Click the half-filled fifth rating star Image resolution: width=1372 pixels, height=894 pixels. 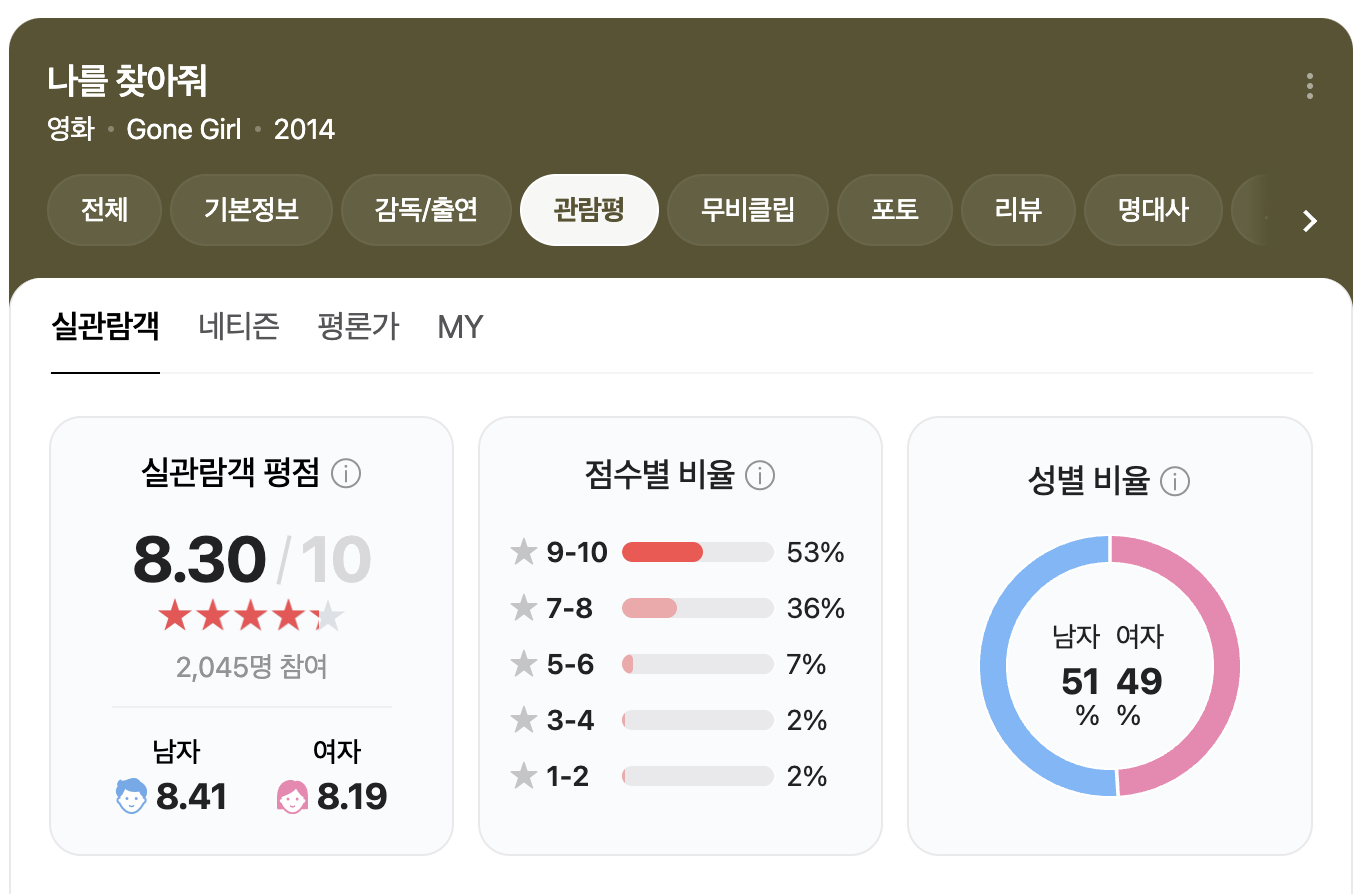coord(327,616)
